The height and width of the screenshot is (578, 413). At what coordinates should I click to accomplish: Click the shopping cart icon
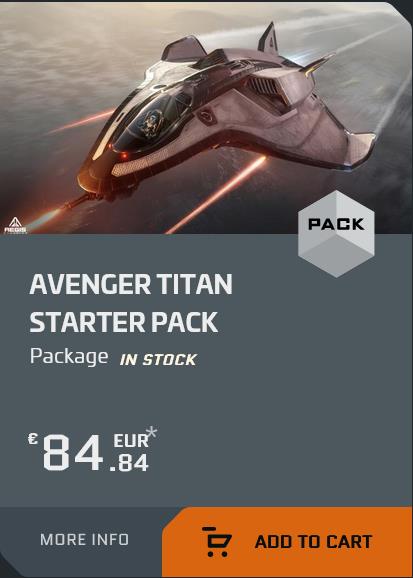coord(217,541)
